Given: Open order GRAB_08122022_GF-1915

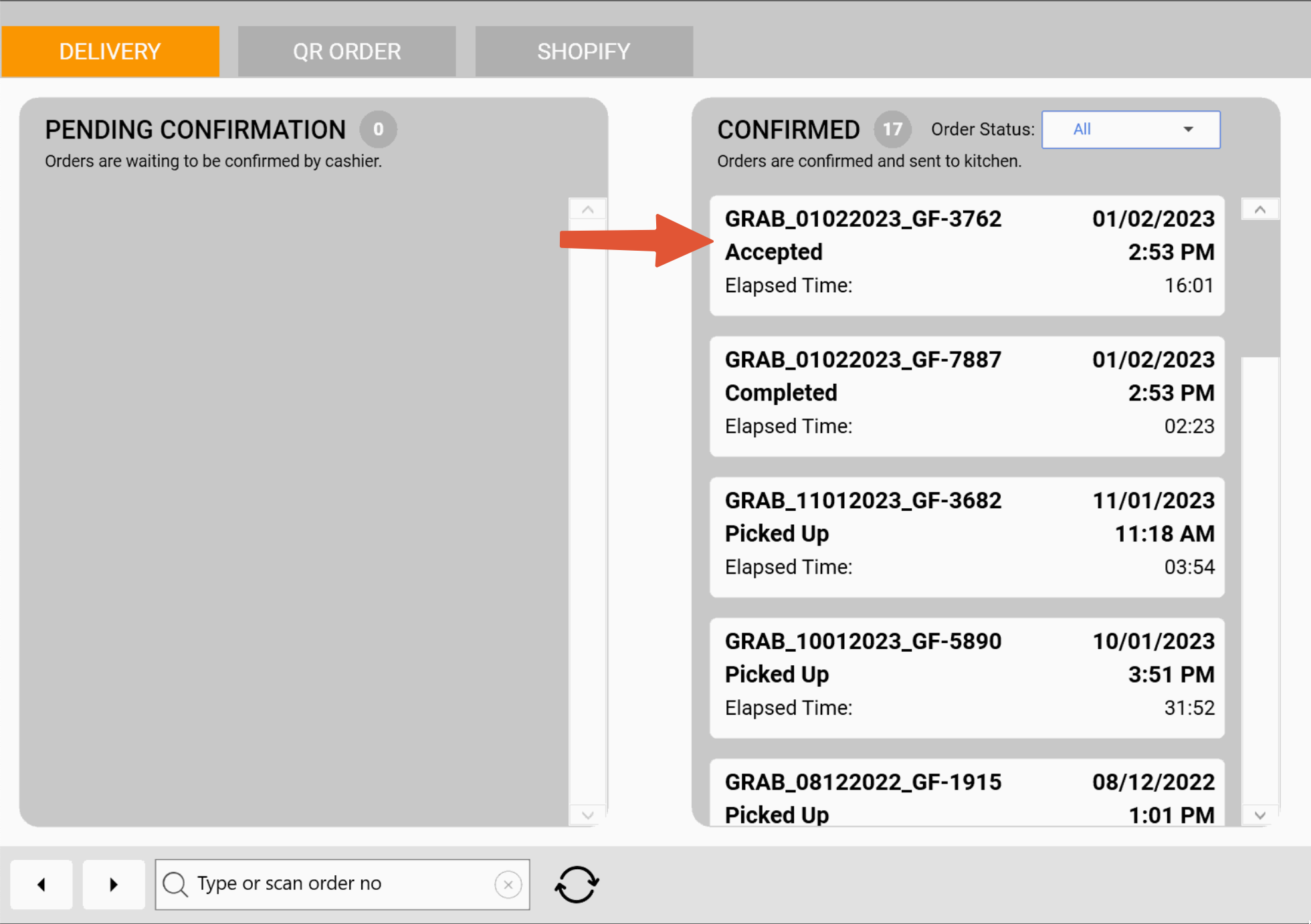Looking at the screenshot, I should click(x=967, y=793).
